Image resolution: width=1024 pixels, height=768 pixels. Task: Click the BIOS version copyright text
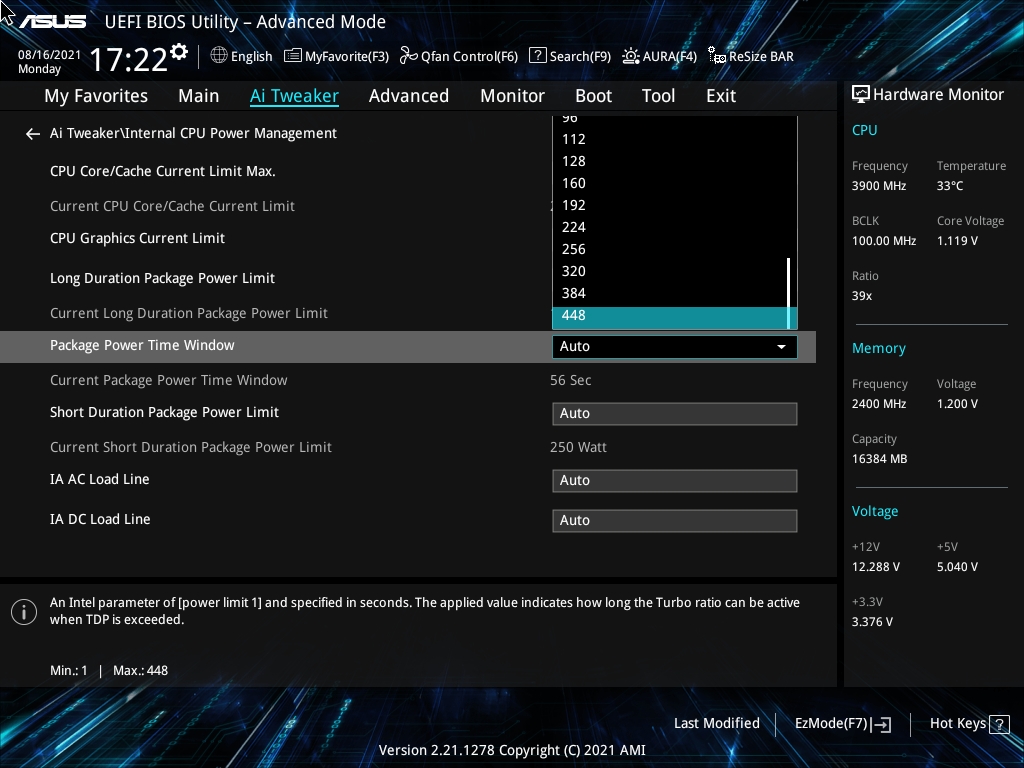pos(512,750)
